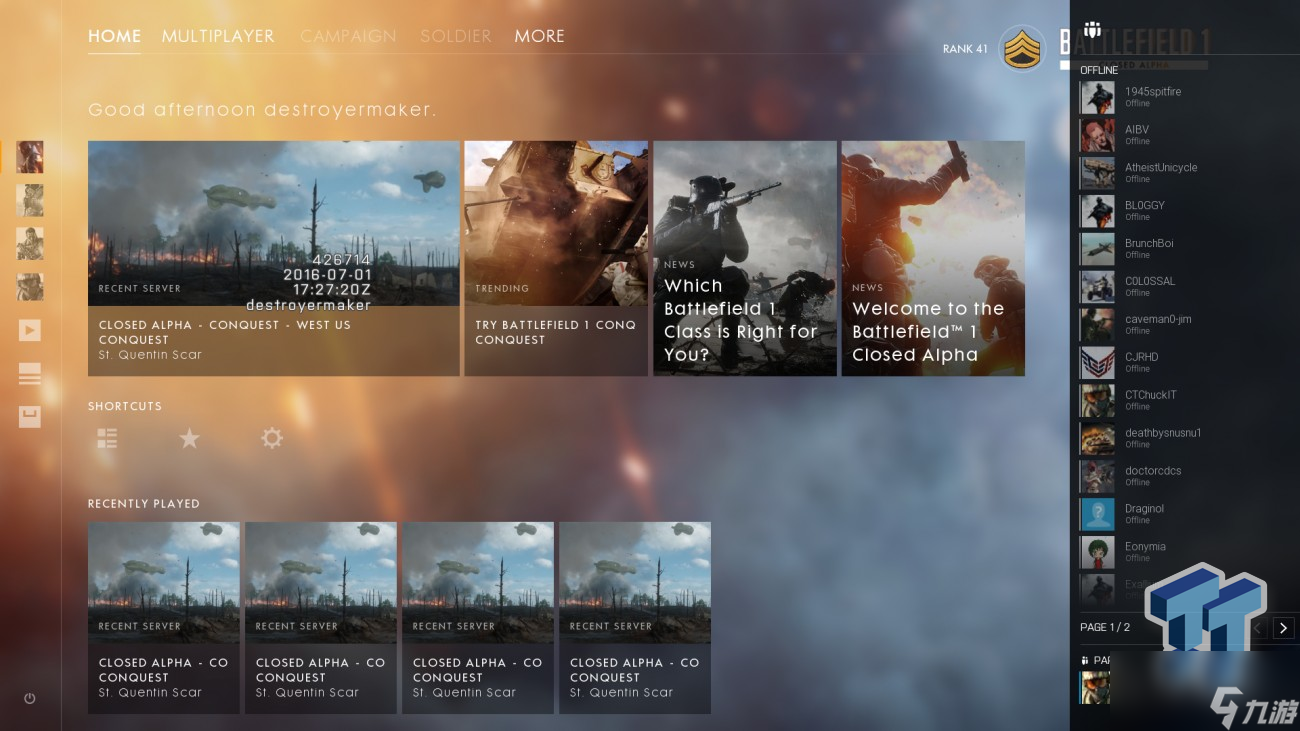Click the PAGE 1 / 2 indicator

[1105, 628]
